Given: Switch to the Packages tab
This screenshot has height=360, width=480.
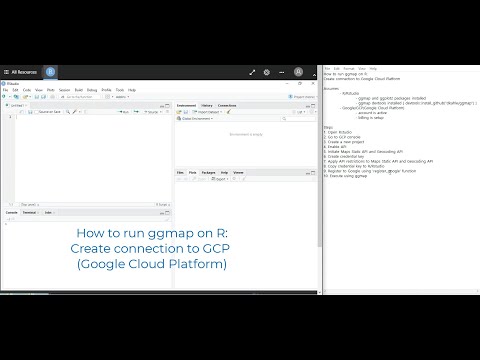Looking at the screenshot, I should click(208, 173).
